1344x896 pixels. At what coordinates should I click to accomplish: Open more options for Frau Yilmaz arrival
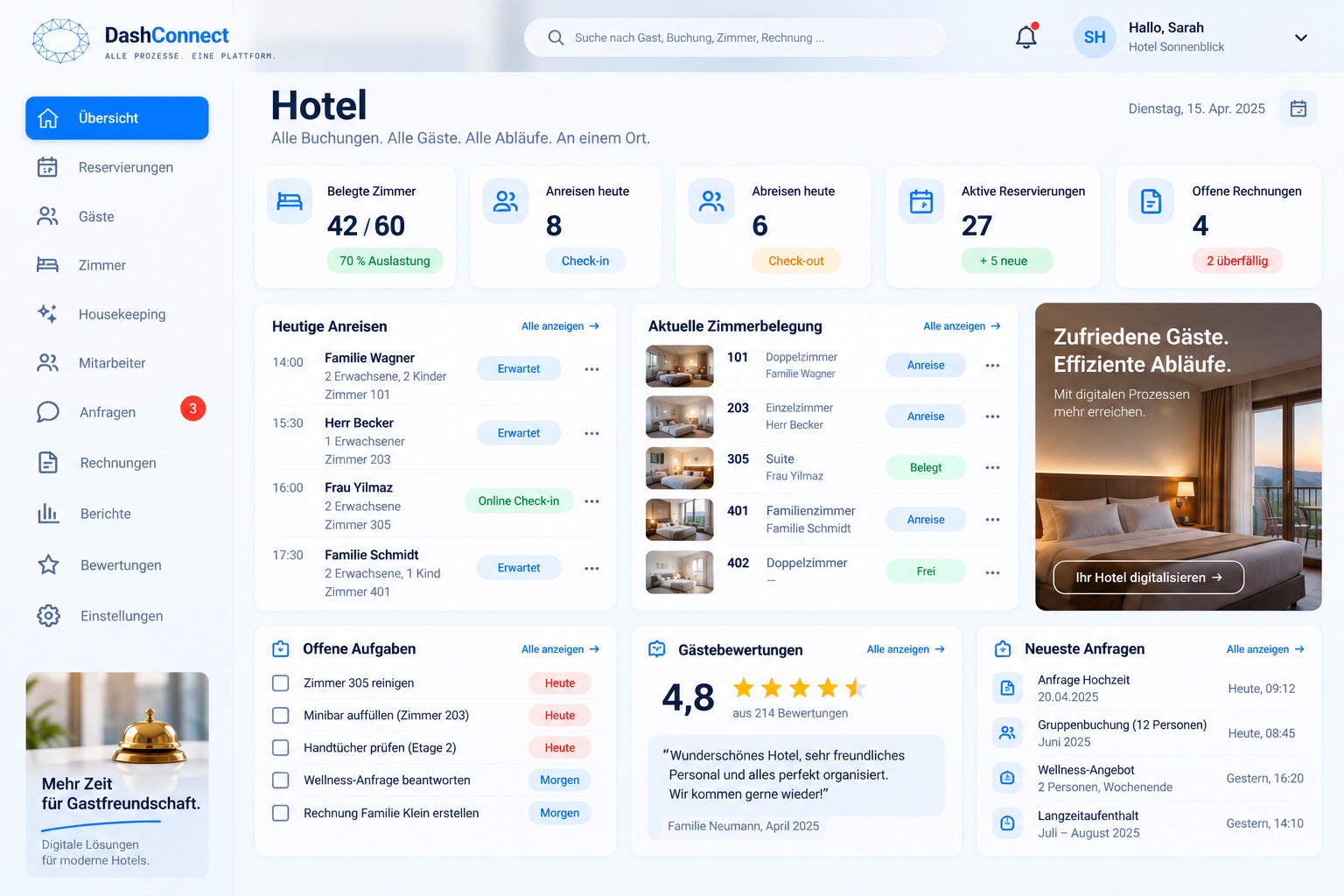(x=592, y=501)
